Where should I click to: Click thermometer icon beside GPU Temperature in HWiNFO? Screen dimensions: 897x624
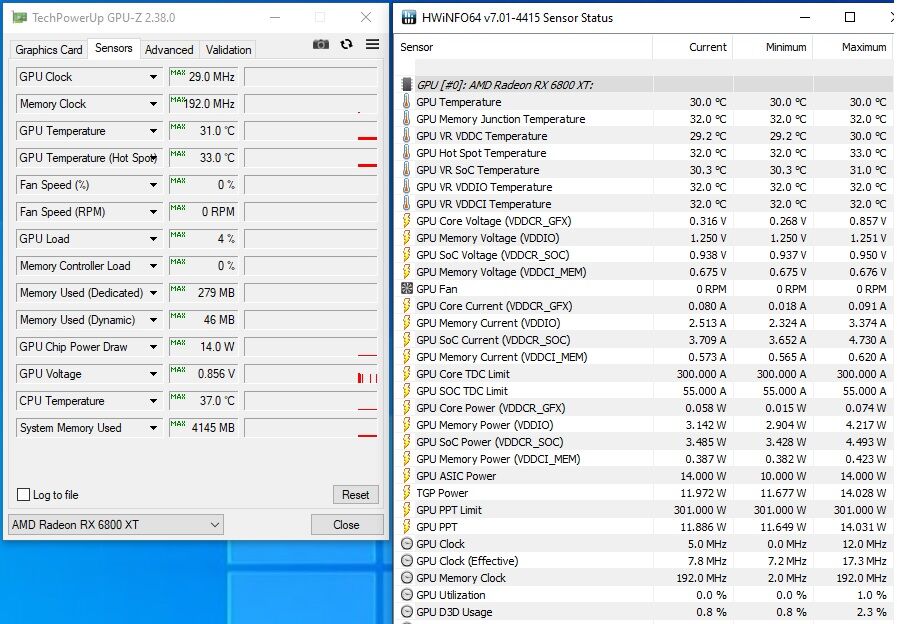point(407,102)
